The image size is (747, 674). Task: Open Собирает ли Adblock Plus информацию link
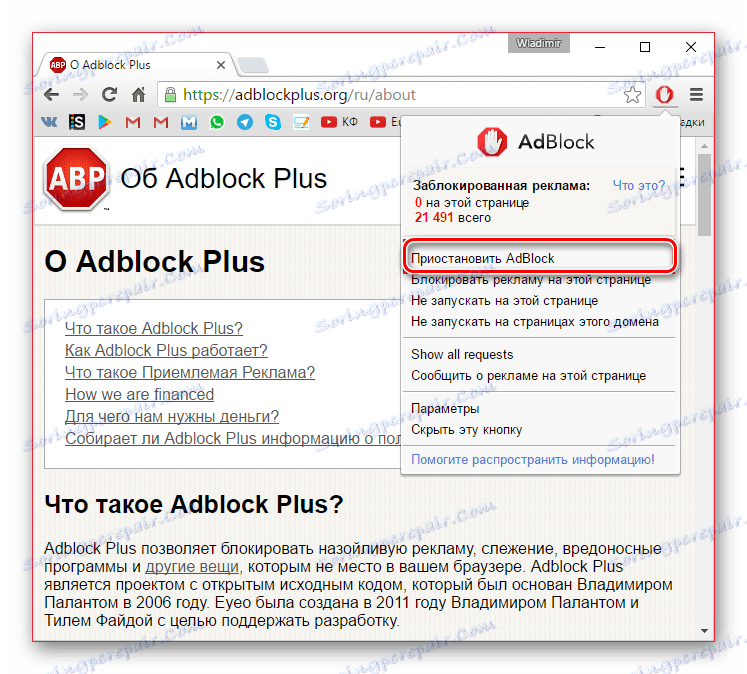(232, 438)
